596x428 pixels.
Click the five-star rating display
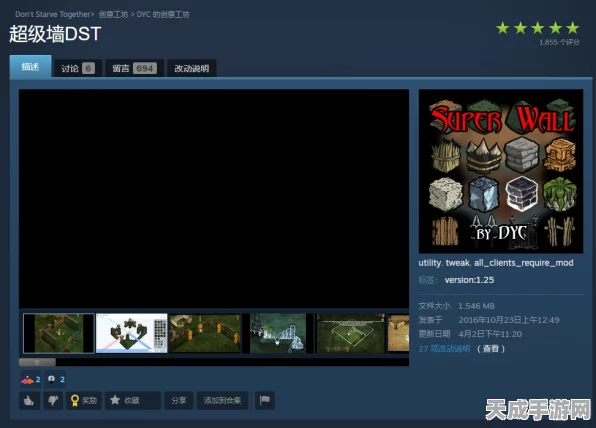(x=538, y=28)
